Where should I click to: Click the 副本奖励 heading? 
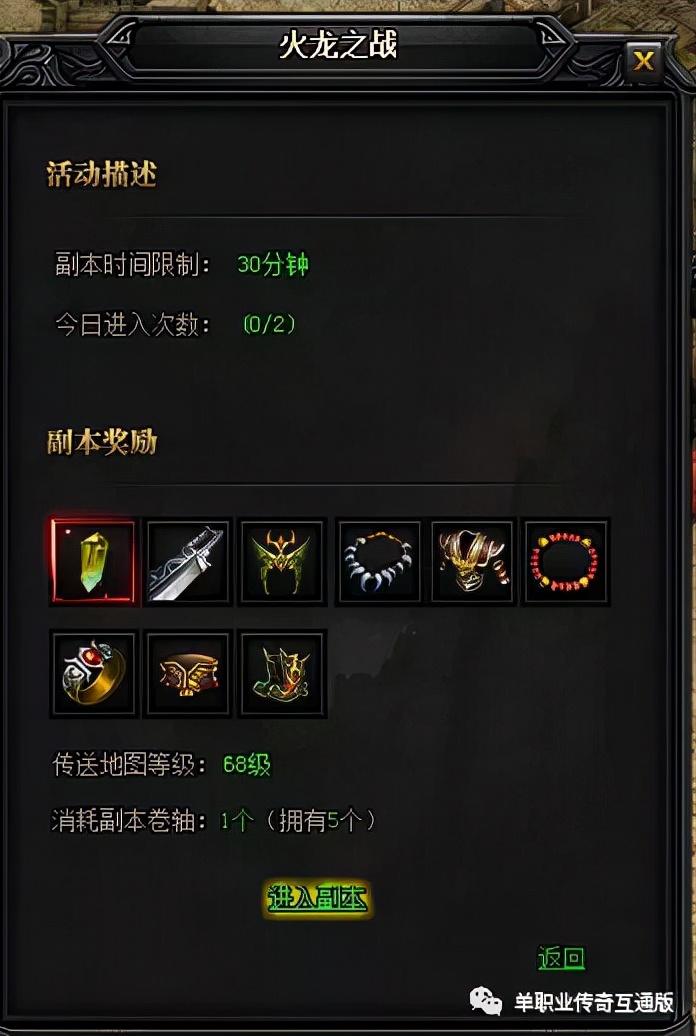102,443
